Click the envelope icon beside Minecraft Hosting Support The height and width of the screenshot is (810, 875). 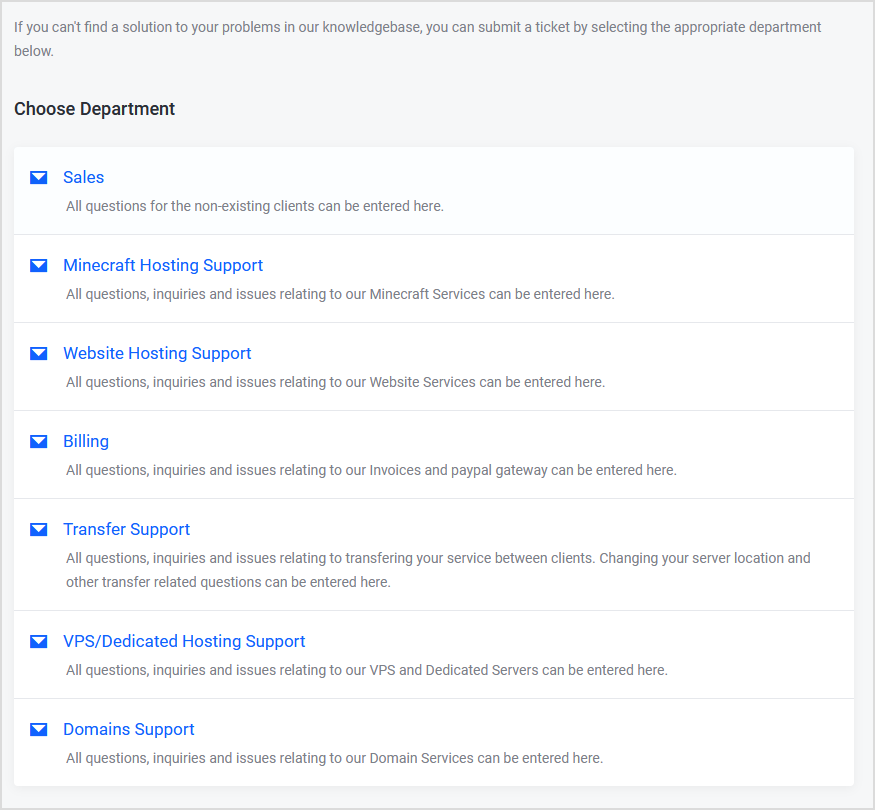tap(39, 266)
